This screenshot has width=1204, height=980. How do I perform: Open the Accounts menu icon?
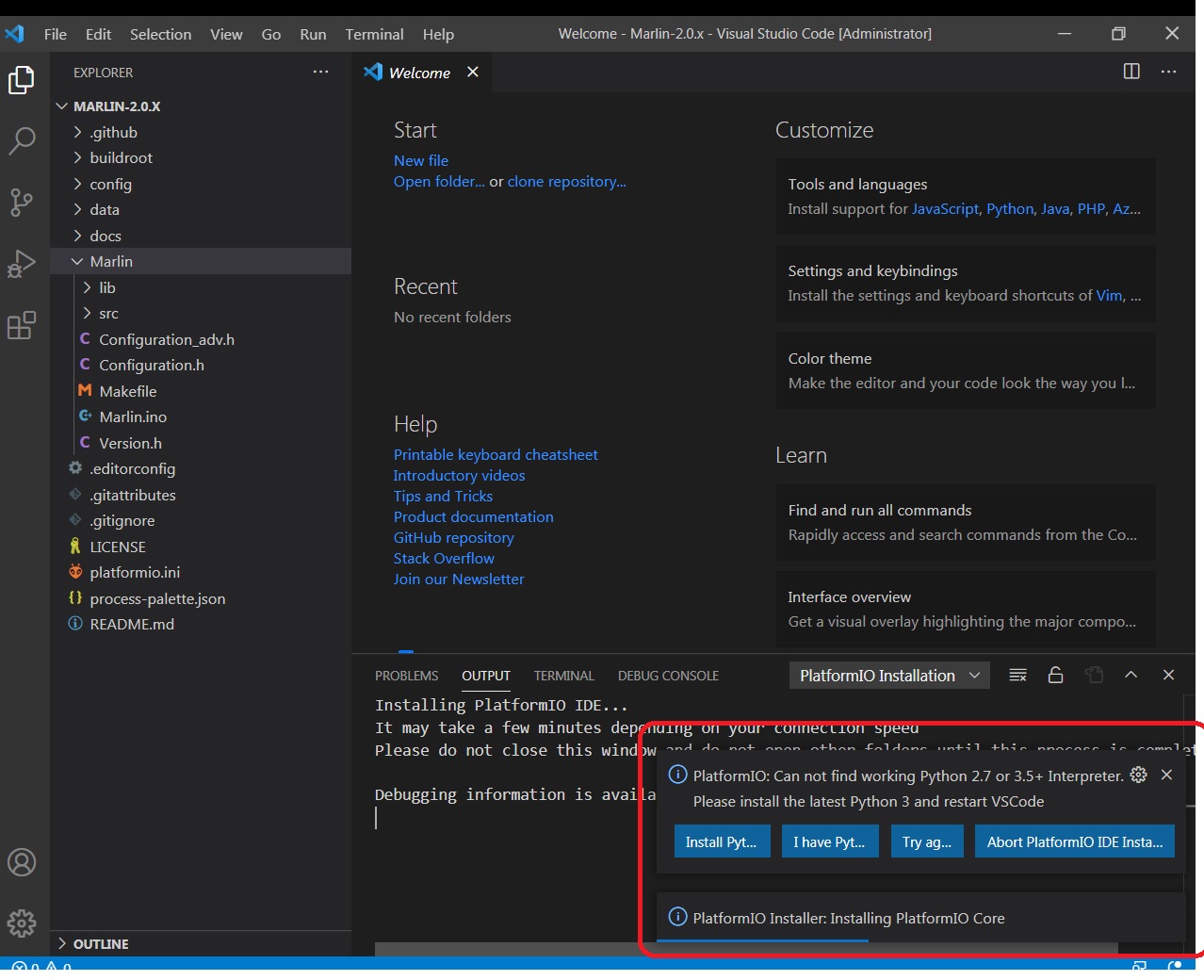click(x=22, y=862)
